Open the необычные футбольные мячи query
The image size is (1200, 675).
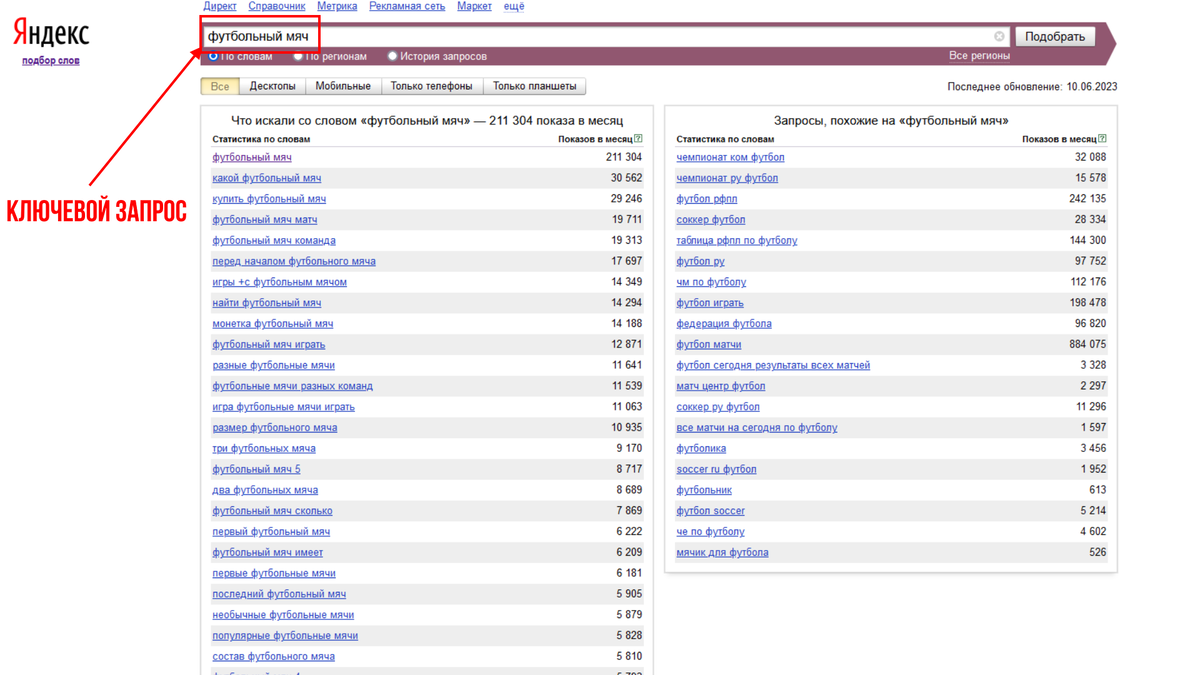click(x=283, y=615)
